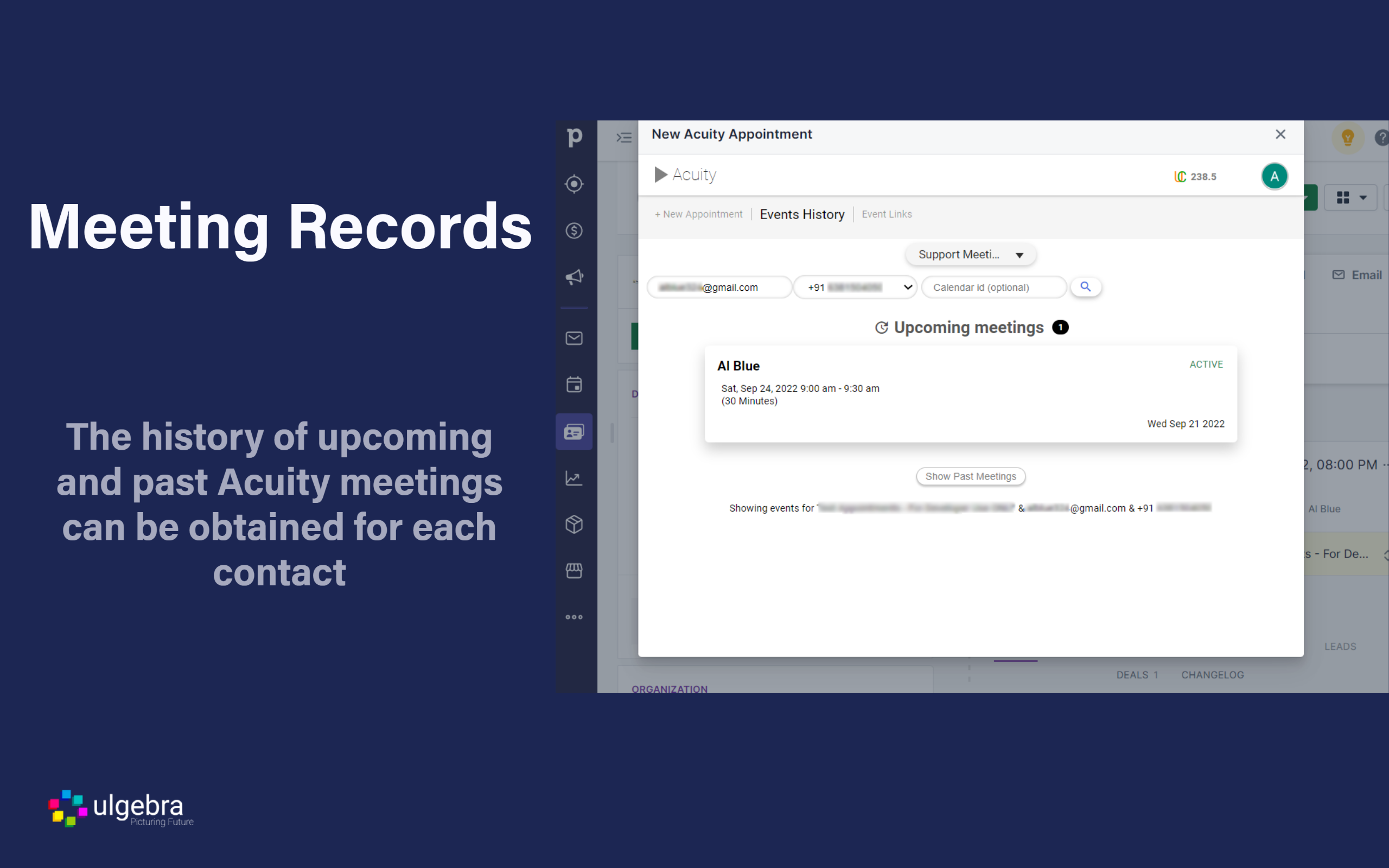Screen dimensions: 1389x868
Task: Open the CHANGELOG tab in background page
Action: pos(1212,675)
